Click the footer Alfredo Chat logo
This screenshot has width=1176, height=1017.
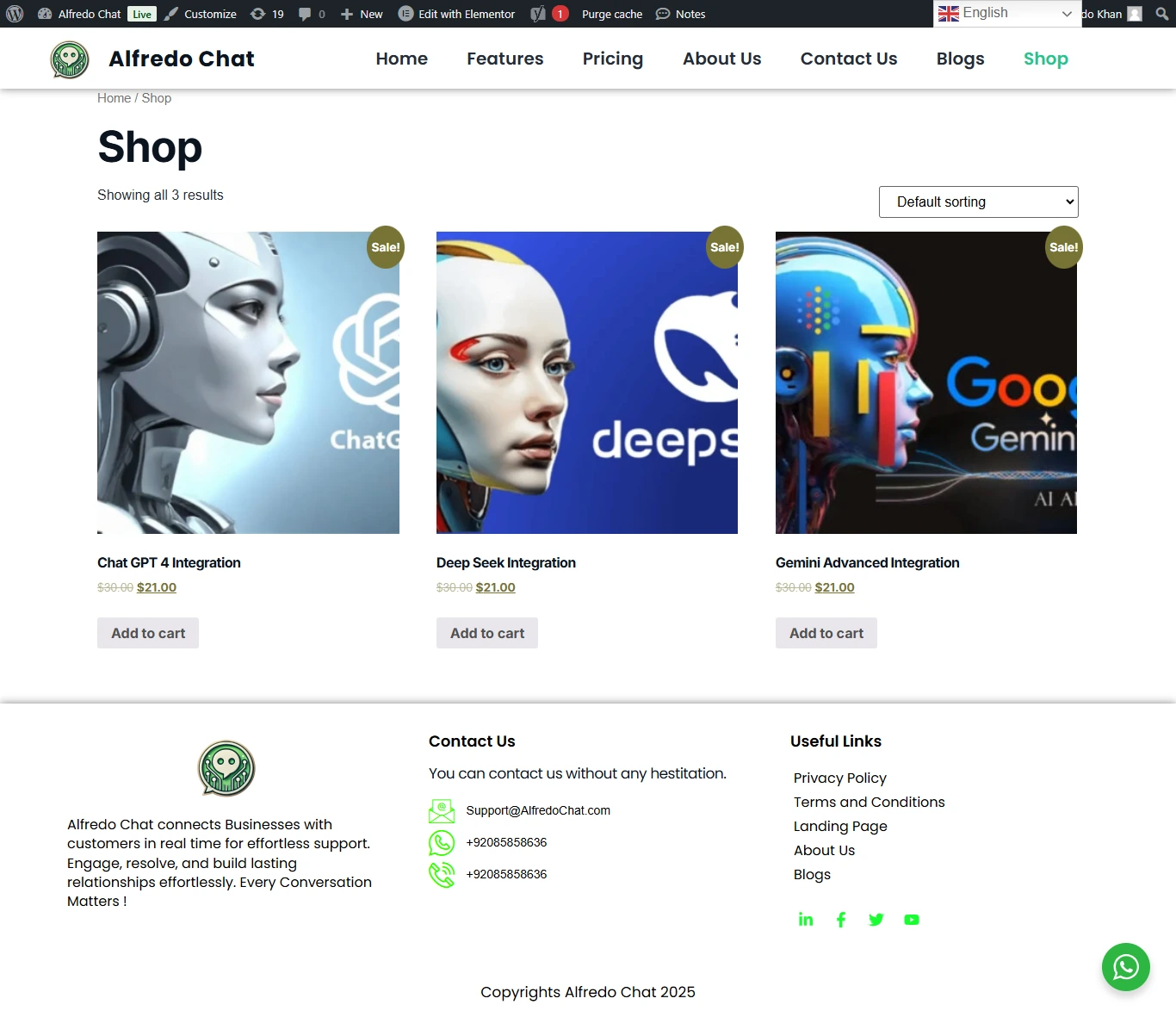point(226,768)
